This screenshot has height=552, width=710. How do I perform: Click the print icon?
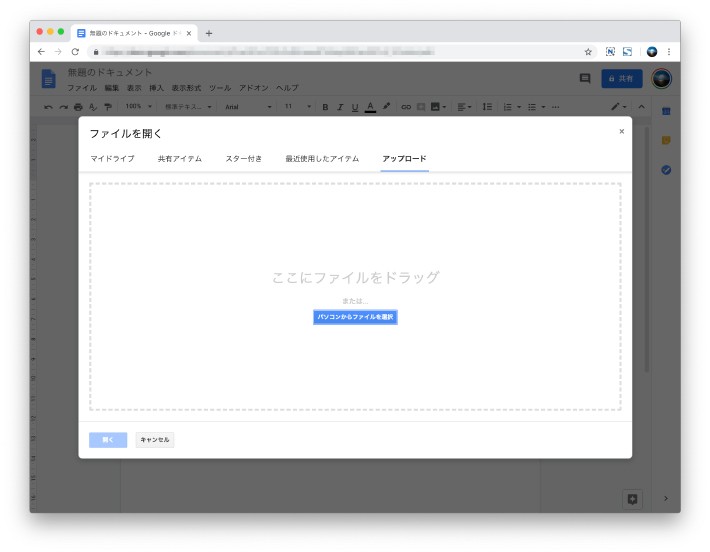click(x=78, y=107)
